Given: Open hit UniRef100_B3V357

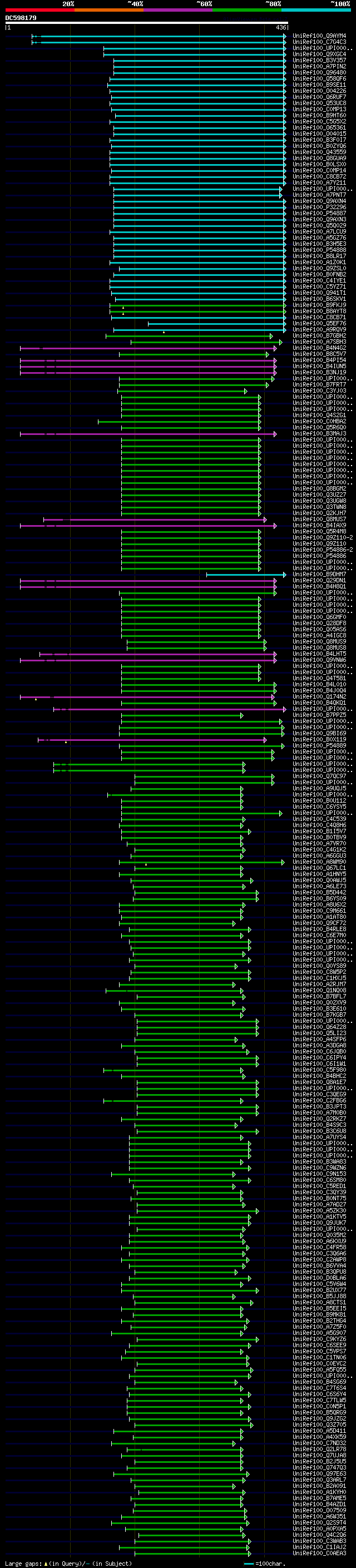Looking at the screenshot, I should pos(319,60).
